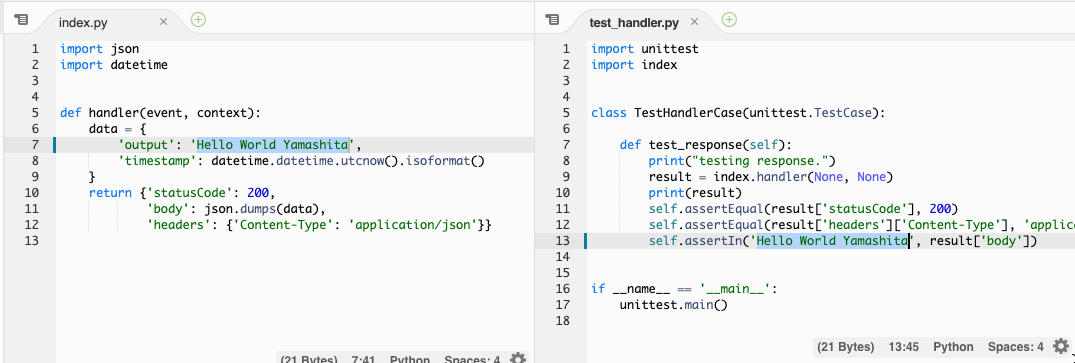Click the 'output' key in index.py
The width and height of the screenshot is (1075, 363).
[146, 145]
